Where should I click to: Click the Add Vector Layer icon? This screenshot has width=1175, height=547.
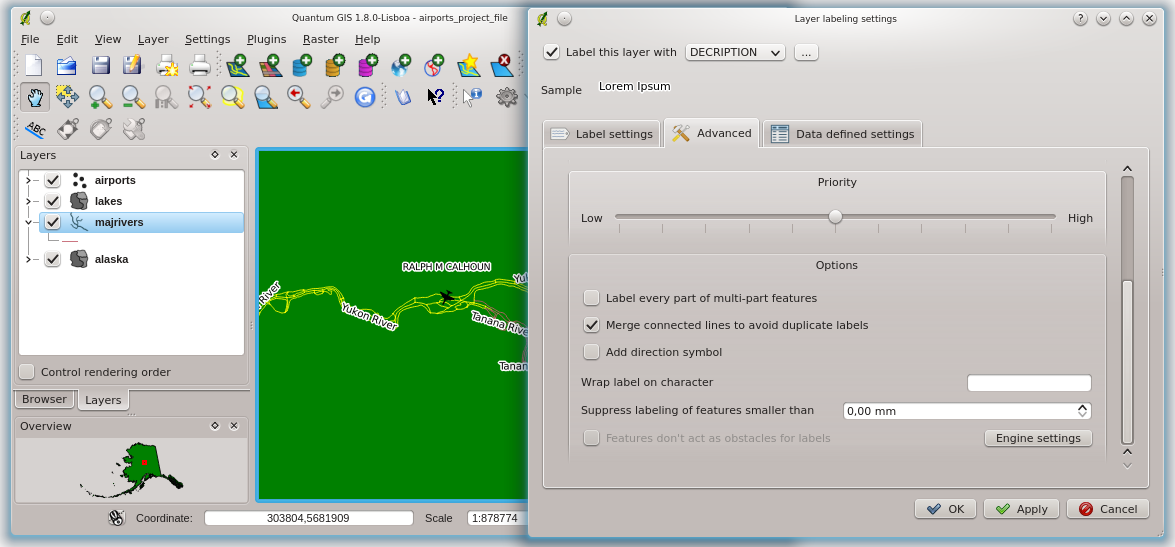click(x=238, y=66)
